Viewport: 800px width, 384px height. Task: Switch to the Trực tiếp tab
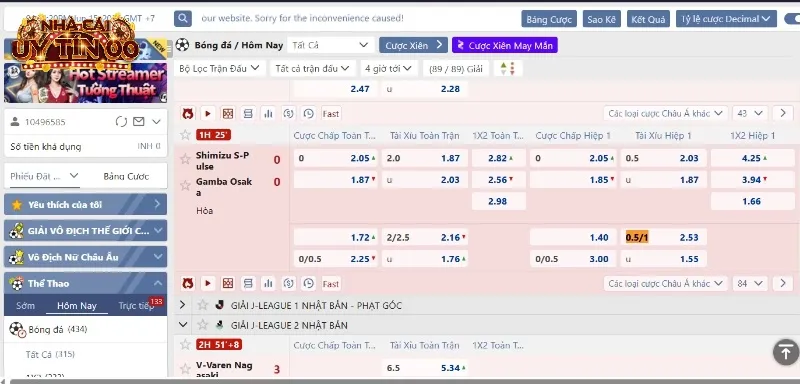pos(136,306)
